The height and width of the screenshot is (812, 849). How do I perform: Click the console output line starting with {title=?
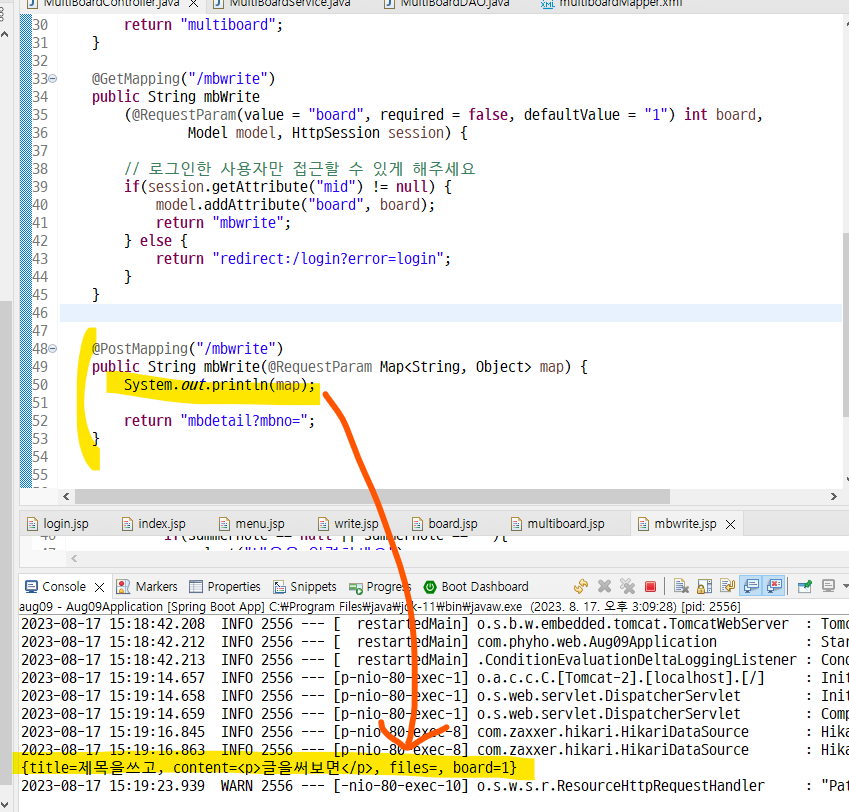[x=269, y=768]
